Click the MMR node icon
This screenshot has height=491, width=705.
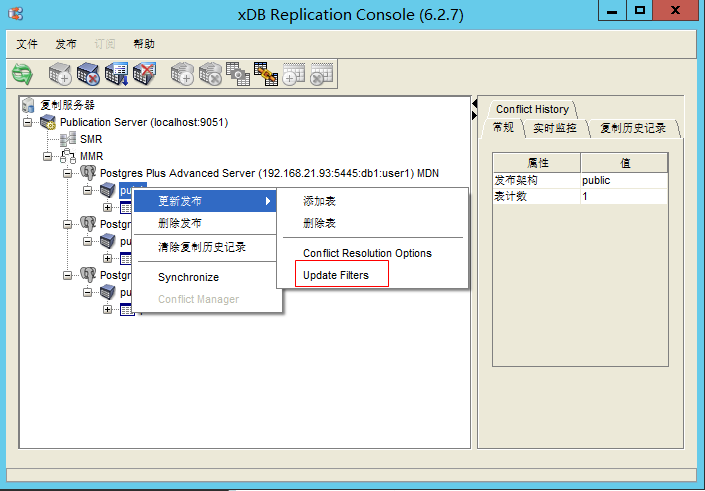tap(68, 156)
